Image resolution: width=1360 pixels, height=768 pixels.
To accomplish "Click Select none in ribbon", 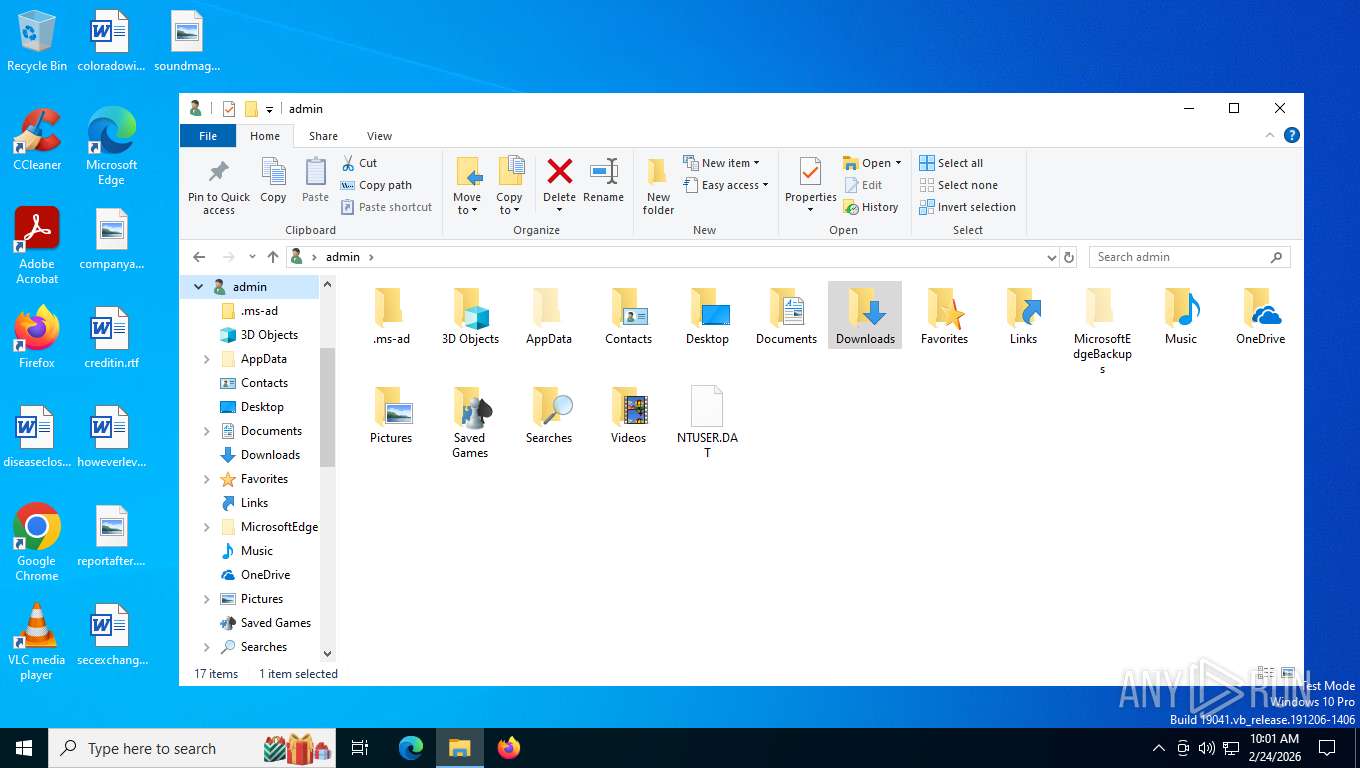I will [957, 185].
